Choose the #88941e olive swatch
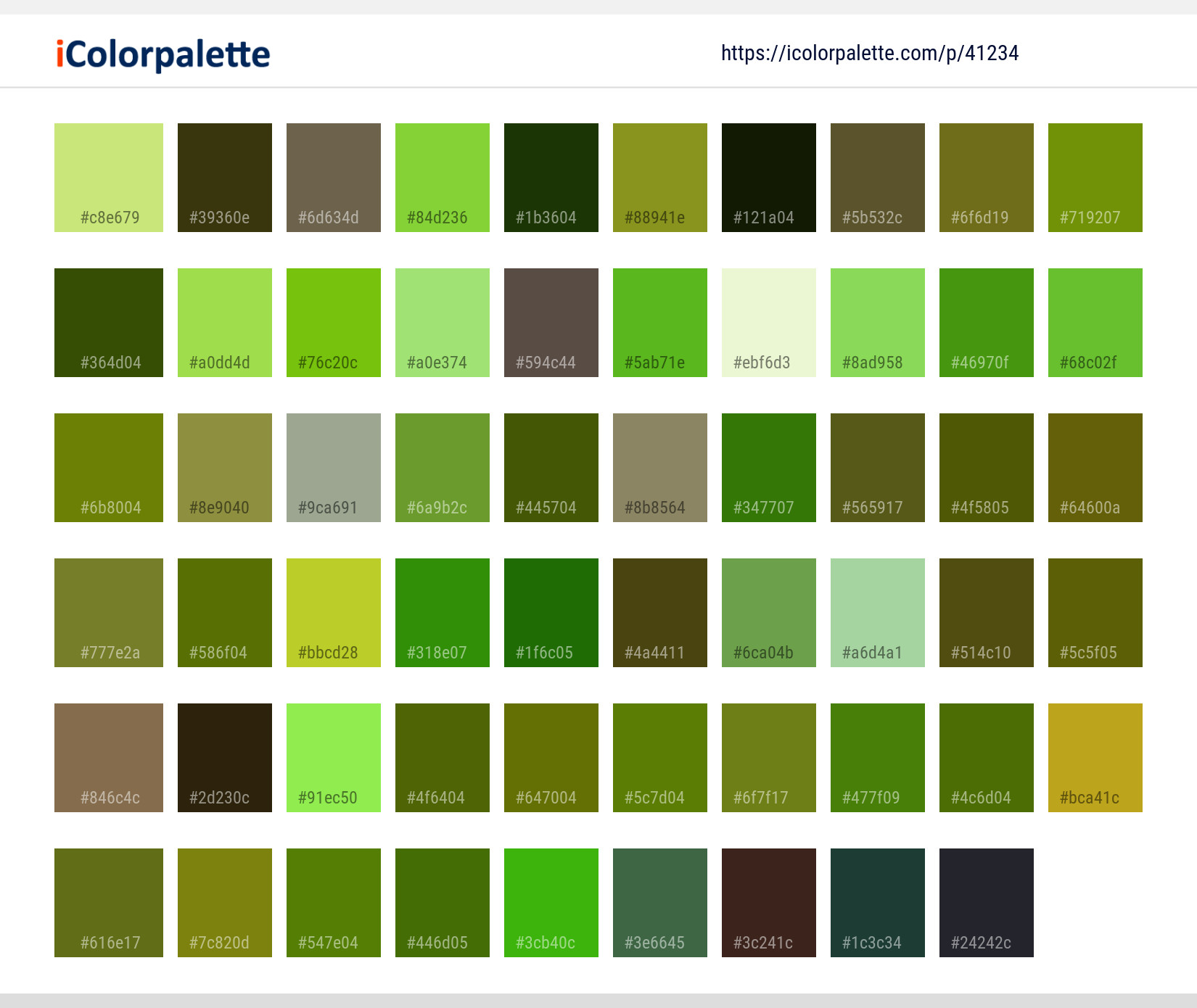The width and height of the screenshot is (1197, 1008). [x=660, y=178]
